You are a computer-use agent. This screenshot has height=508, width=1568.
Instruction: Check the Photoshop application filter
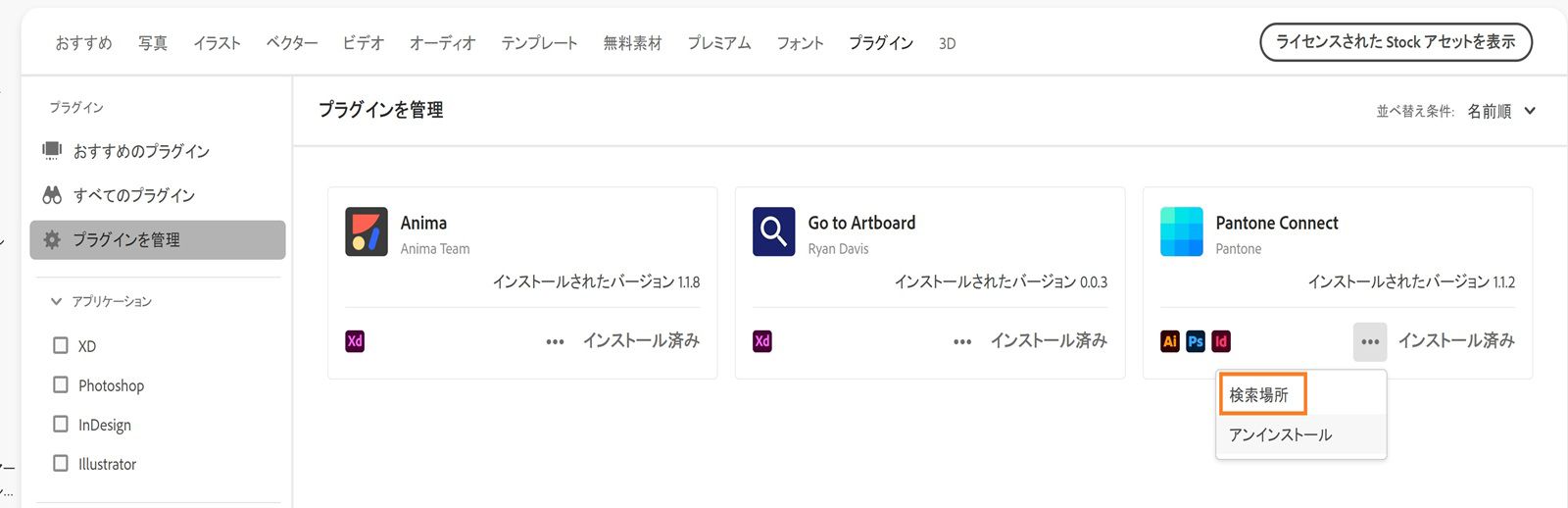(x=61, y=384)
